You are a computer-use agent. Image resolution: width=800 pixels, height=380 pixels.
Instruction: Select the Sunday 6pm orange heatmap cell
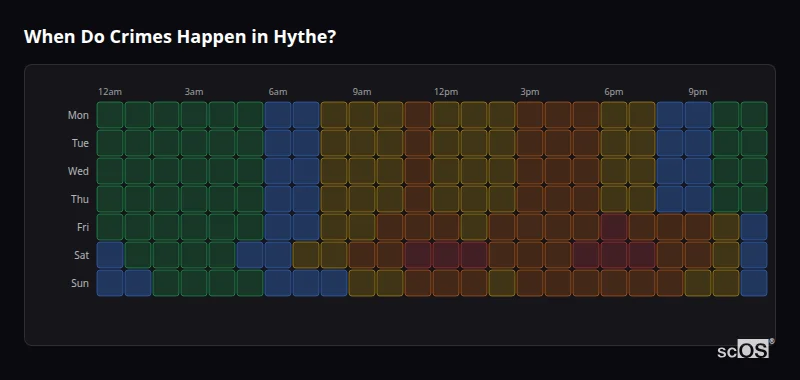point(614,283)
